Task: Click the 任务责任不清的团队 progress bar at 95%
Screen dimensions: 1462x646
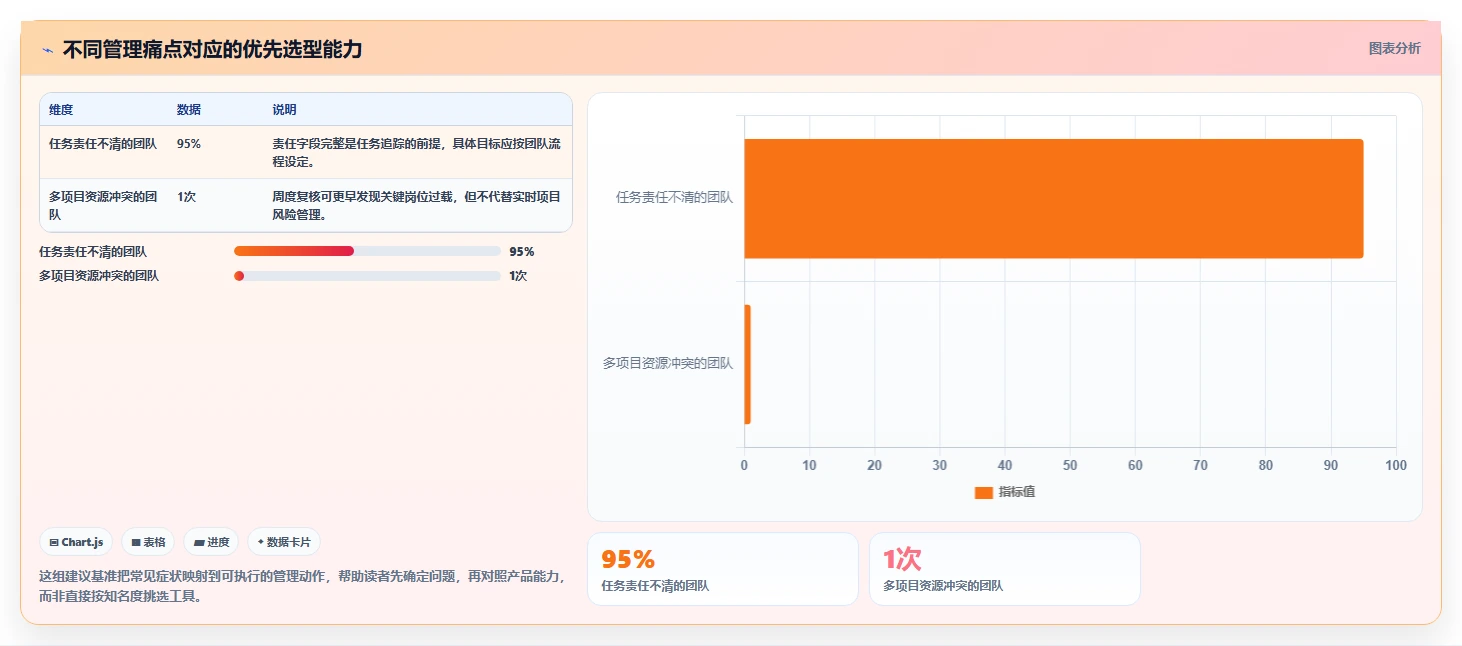Action: (367, 251)
